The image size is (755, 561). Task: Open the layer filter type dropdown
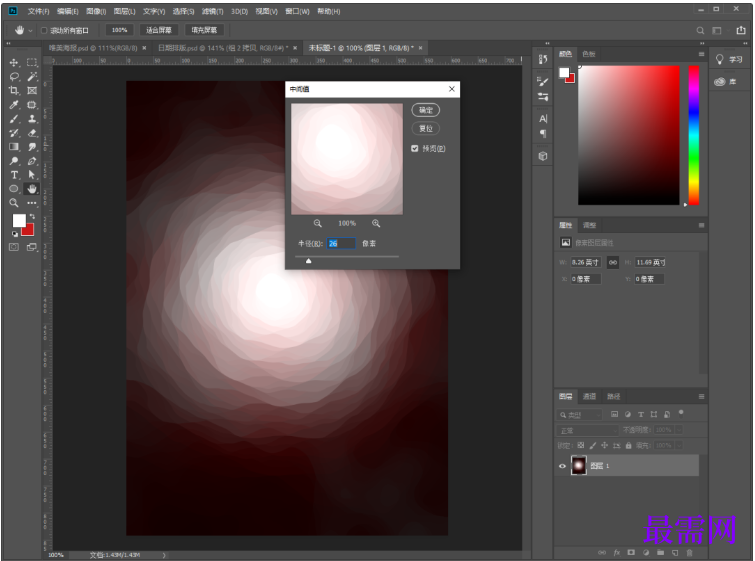pyautogui.click(x=581, y=414)
